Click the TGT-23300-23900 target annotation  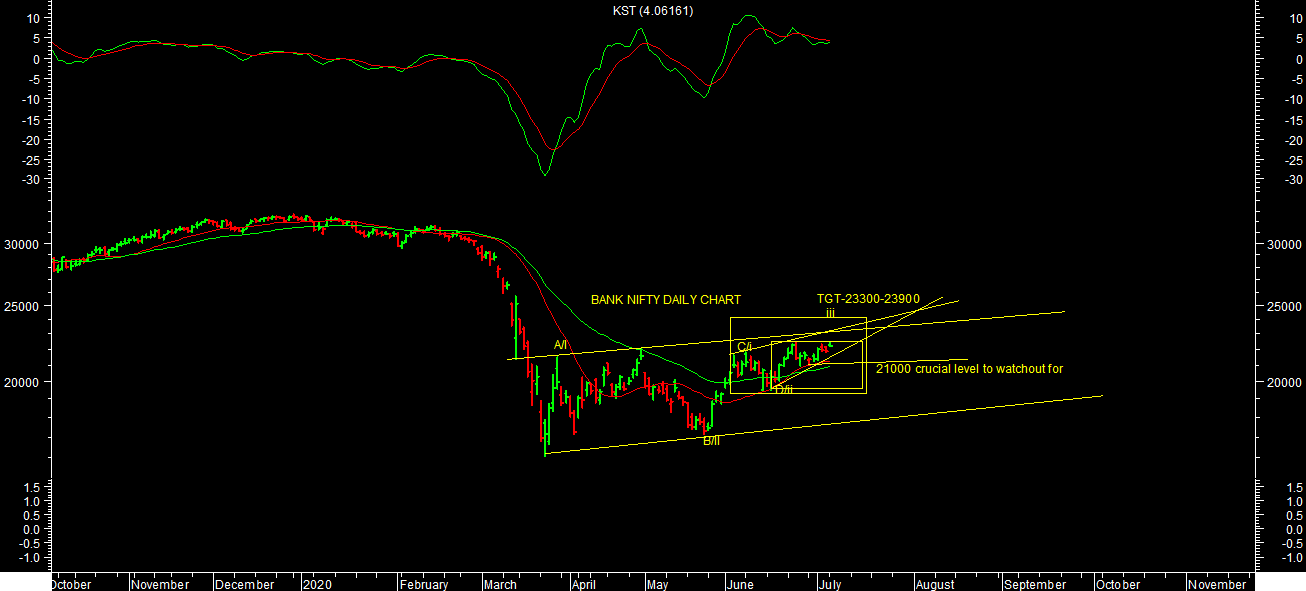tap(867, 299)
